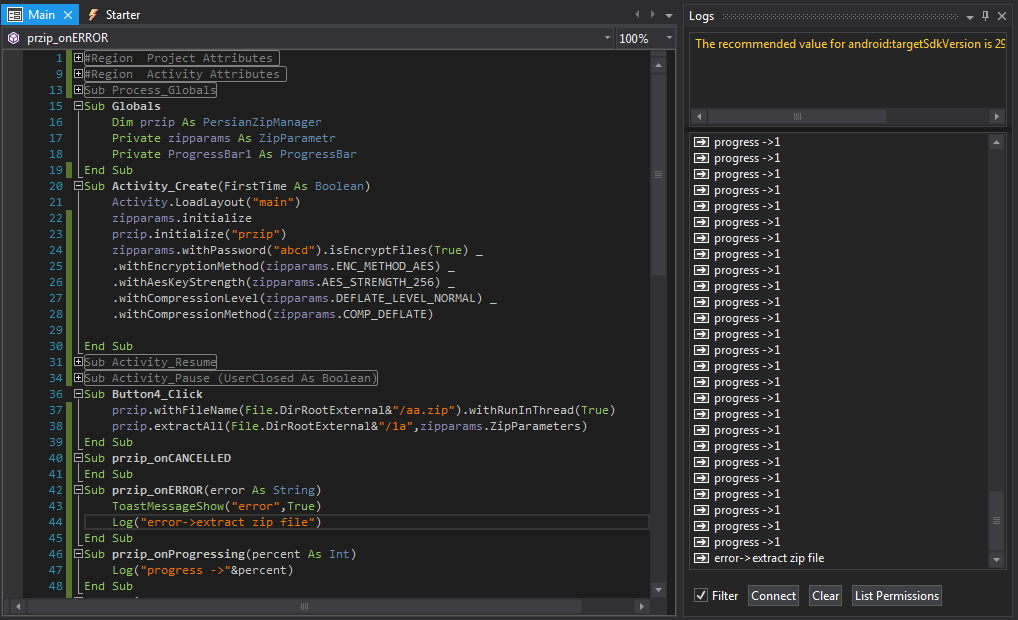
Task: Open the Logs window position menu arrow
Action: (969, 16)
